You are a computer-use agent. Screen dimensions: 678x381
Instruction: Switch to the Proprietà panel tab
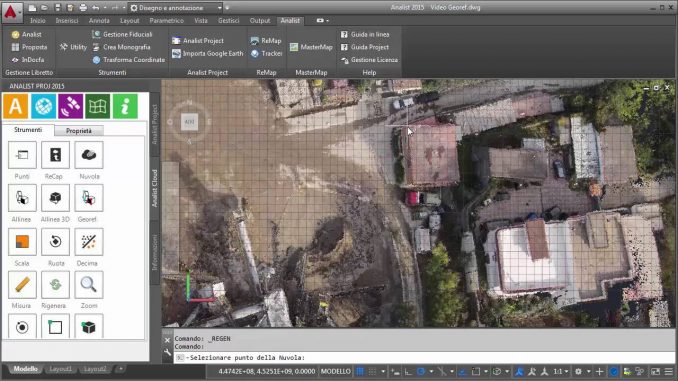[79, 131]
